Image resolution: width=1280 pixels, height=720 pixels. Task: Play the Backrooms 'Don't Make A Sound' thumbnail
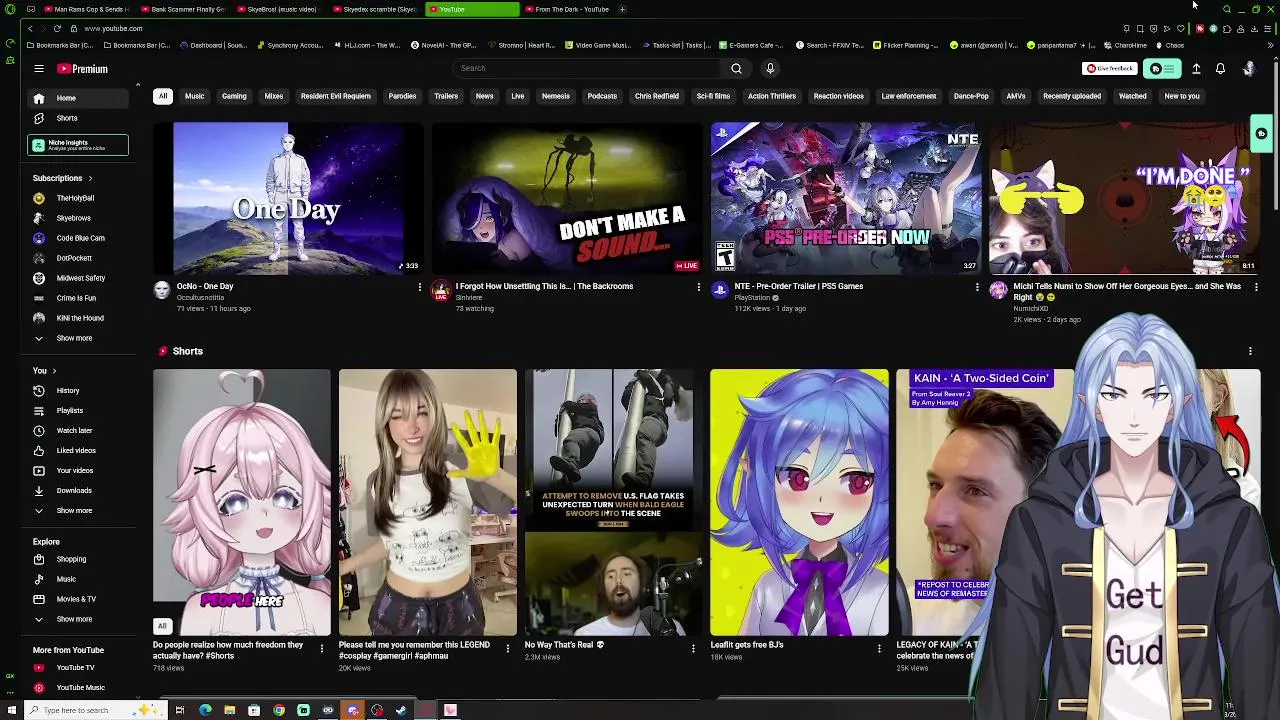pos(567,198)
